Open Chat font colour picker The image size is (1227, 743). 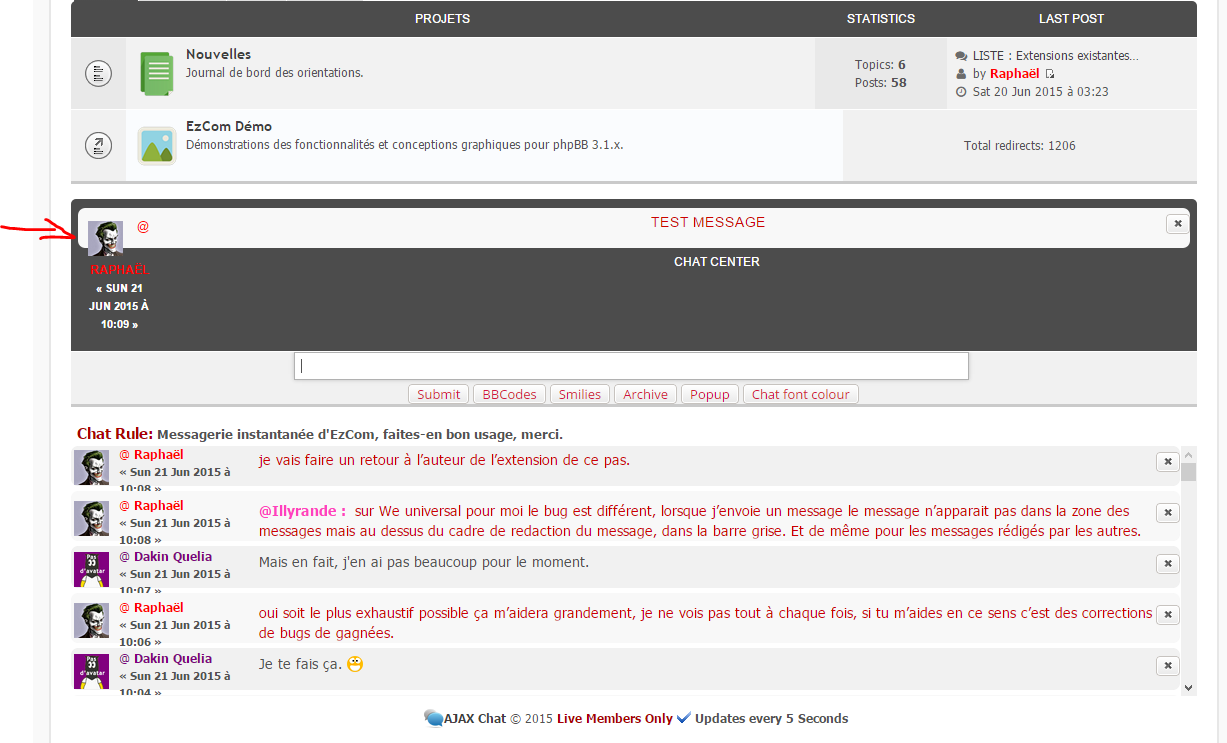coord(800,394)
